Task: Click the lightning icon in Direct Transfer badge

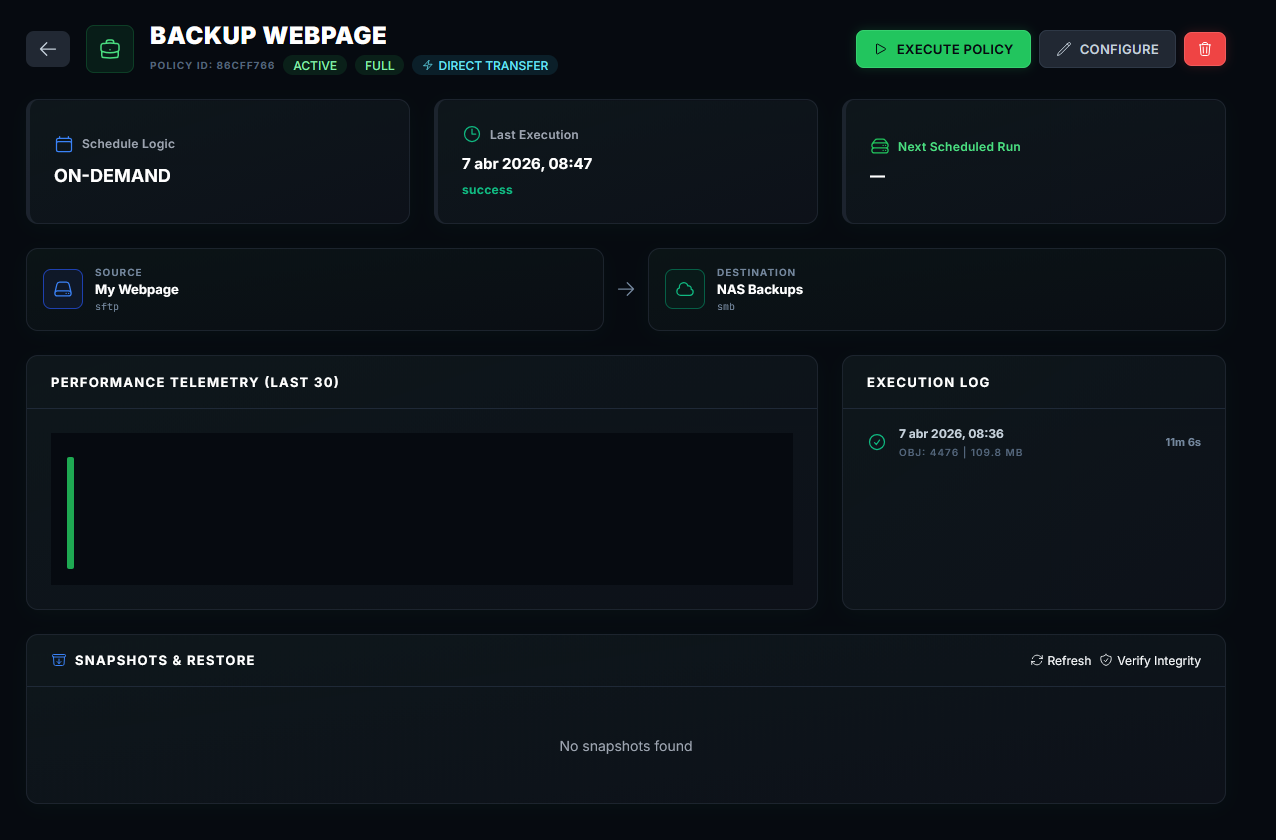Action: (428, 66)
